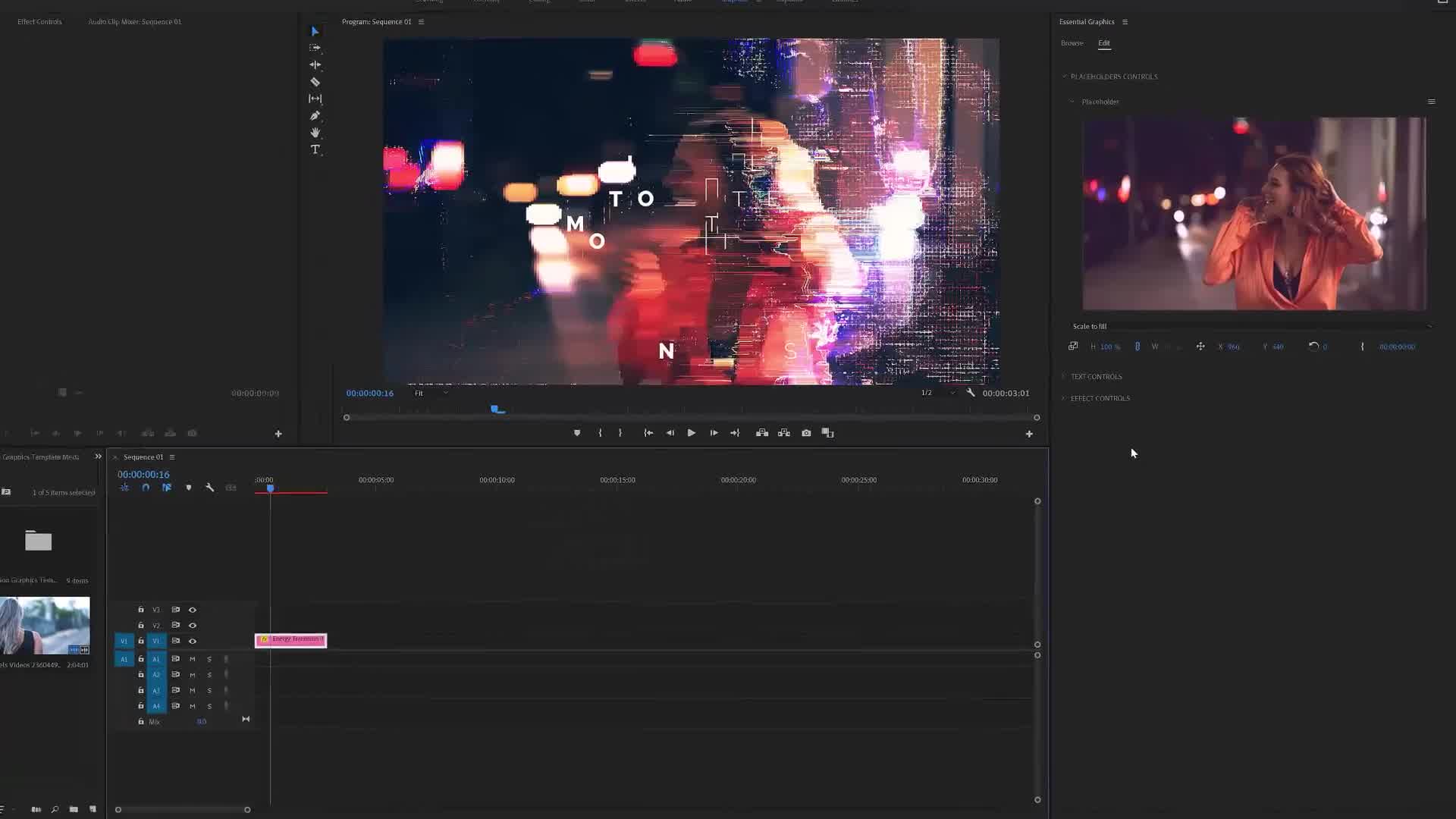This screenshot has height=819, width=1456.
Task: Click placeholder image thumbnail in Essential Graphics
Action: [1254, 213]
